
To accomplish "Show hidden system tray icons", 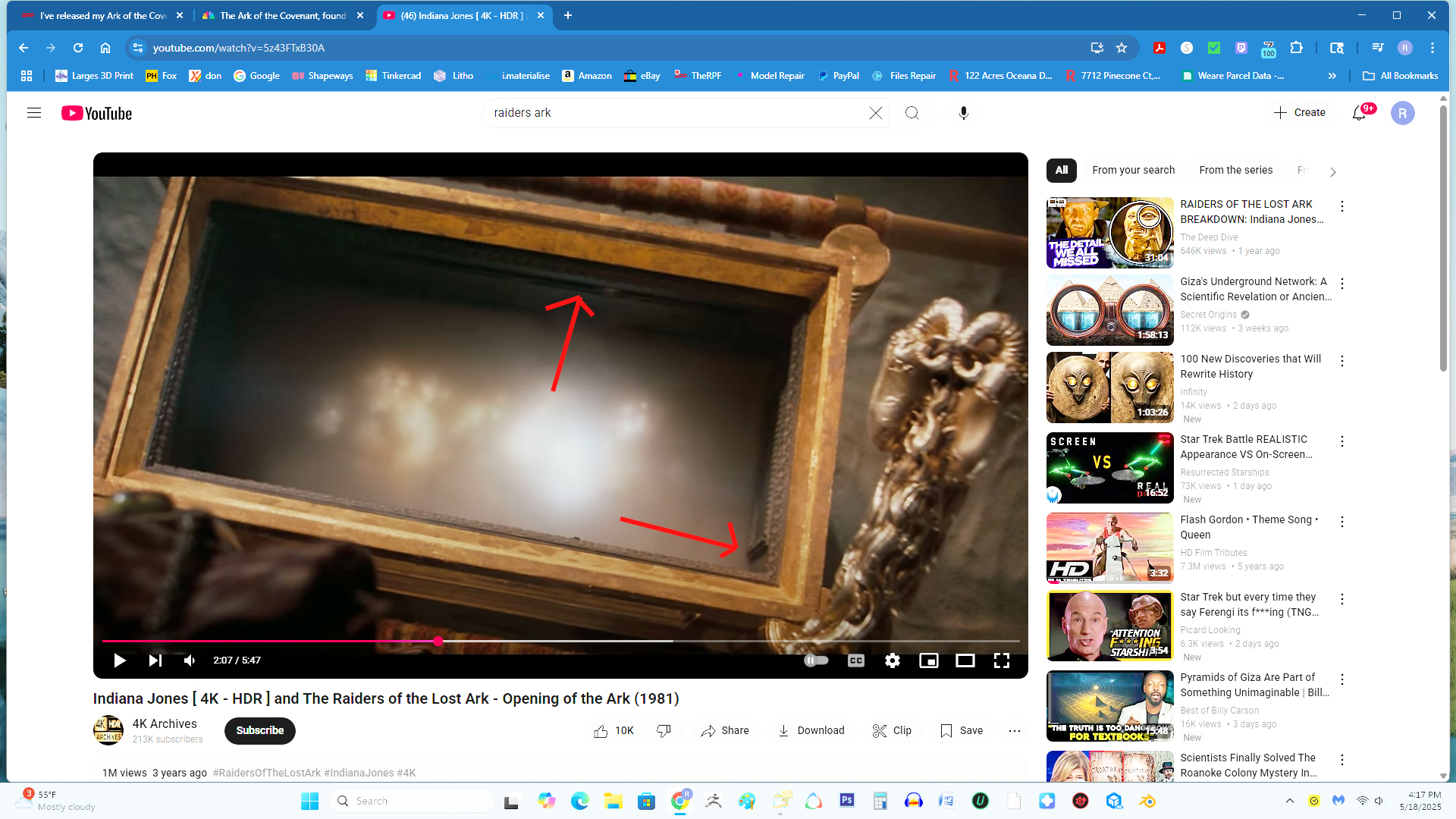I will point(1290,801).
